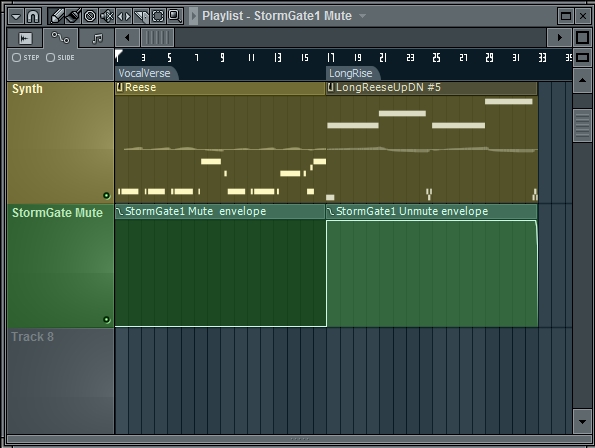Select the Slip tool with arrows

(x=124, y=16)
